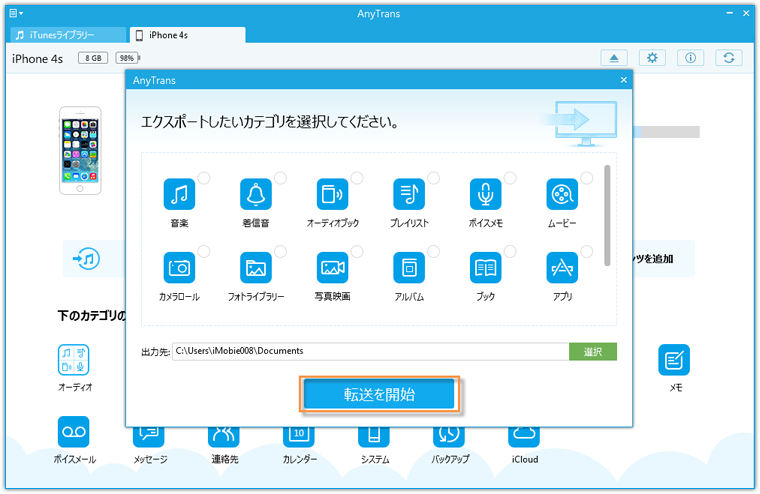Tick the radio circle for オーディオブック

tap(357, 178)
